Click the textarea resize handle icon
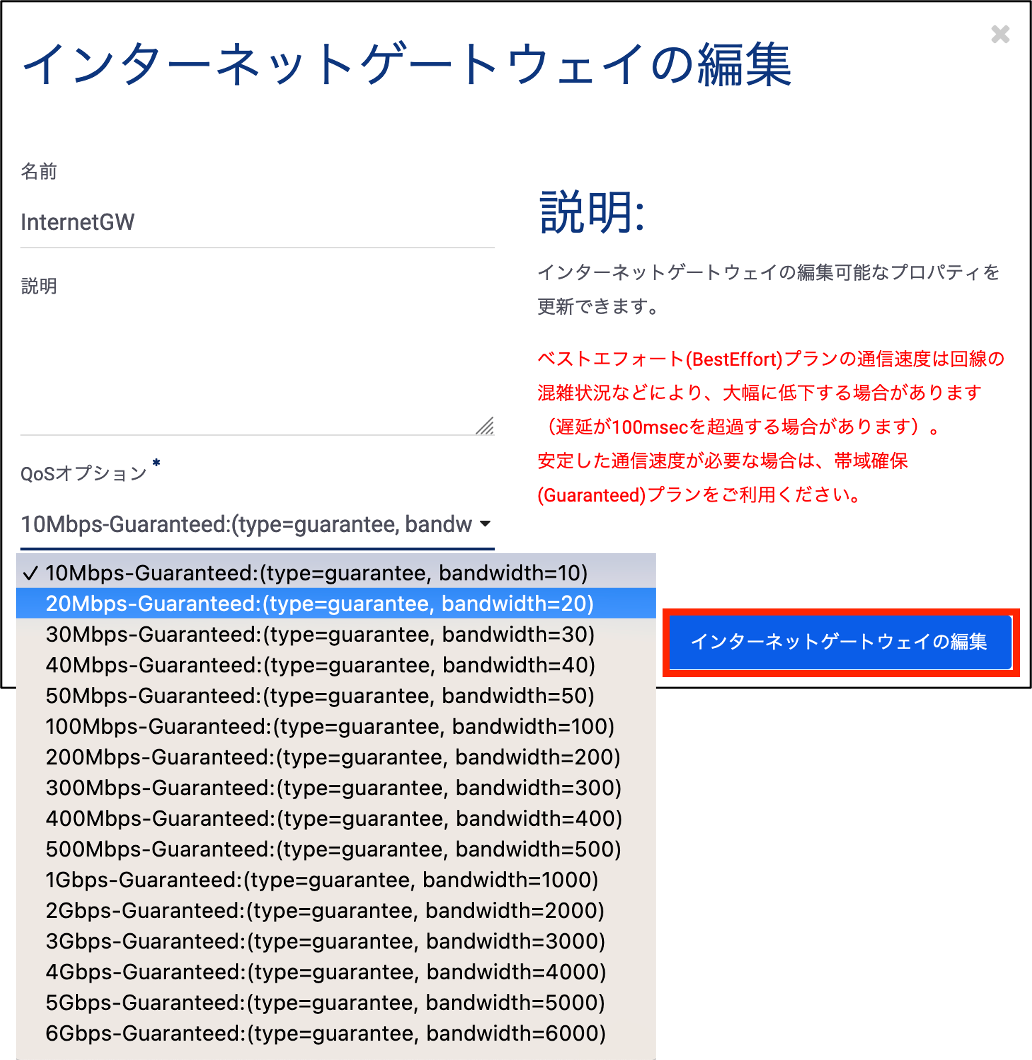 (x=486, y=428)
